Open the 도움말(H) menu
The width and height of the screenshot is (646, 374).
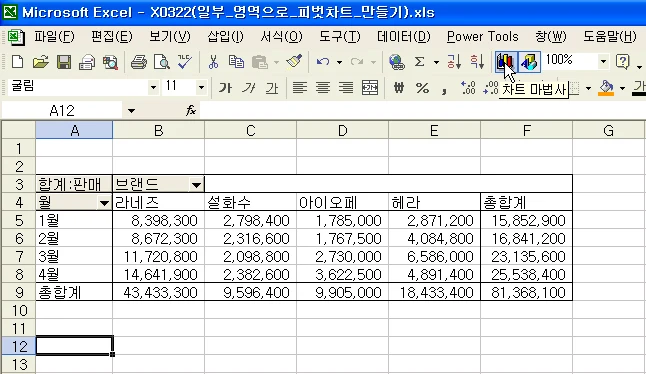(610, 37)
